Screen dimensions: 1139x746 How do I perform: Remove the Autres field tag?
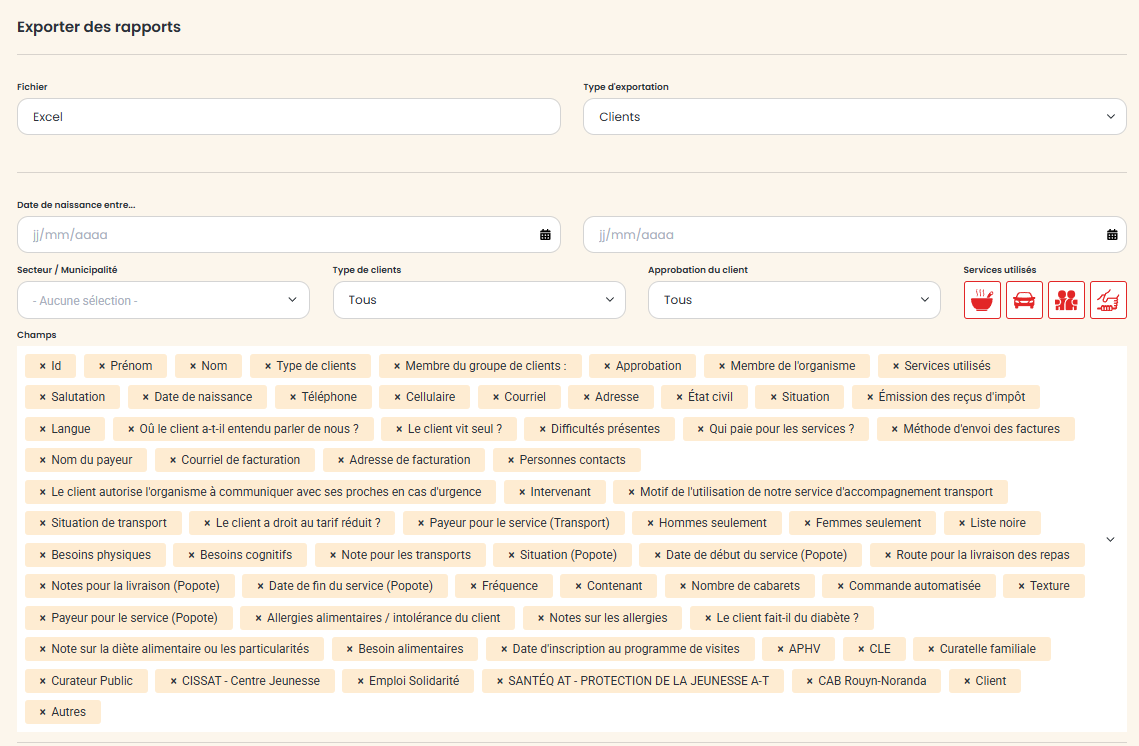pyautogui.click(x=43, y=712)
